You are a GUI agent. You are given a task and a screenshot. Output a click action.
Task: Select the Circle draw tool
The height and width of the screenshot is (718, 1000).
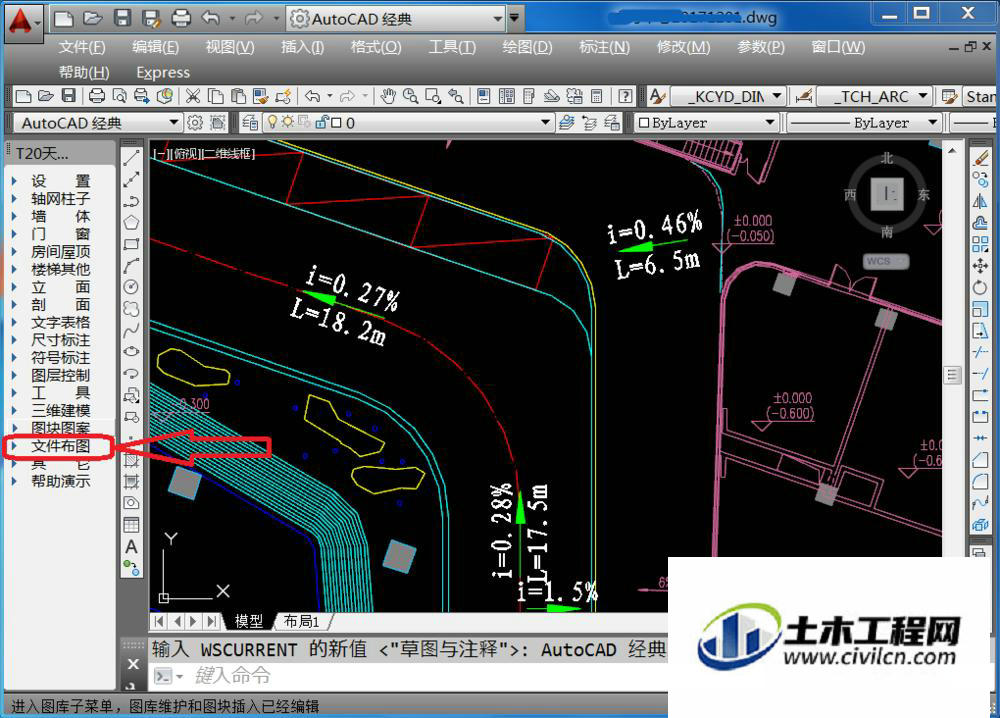point(131,287)
